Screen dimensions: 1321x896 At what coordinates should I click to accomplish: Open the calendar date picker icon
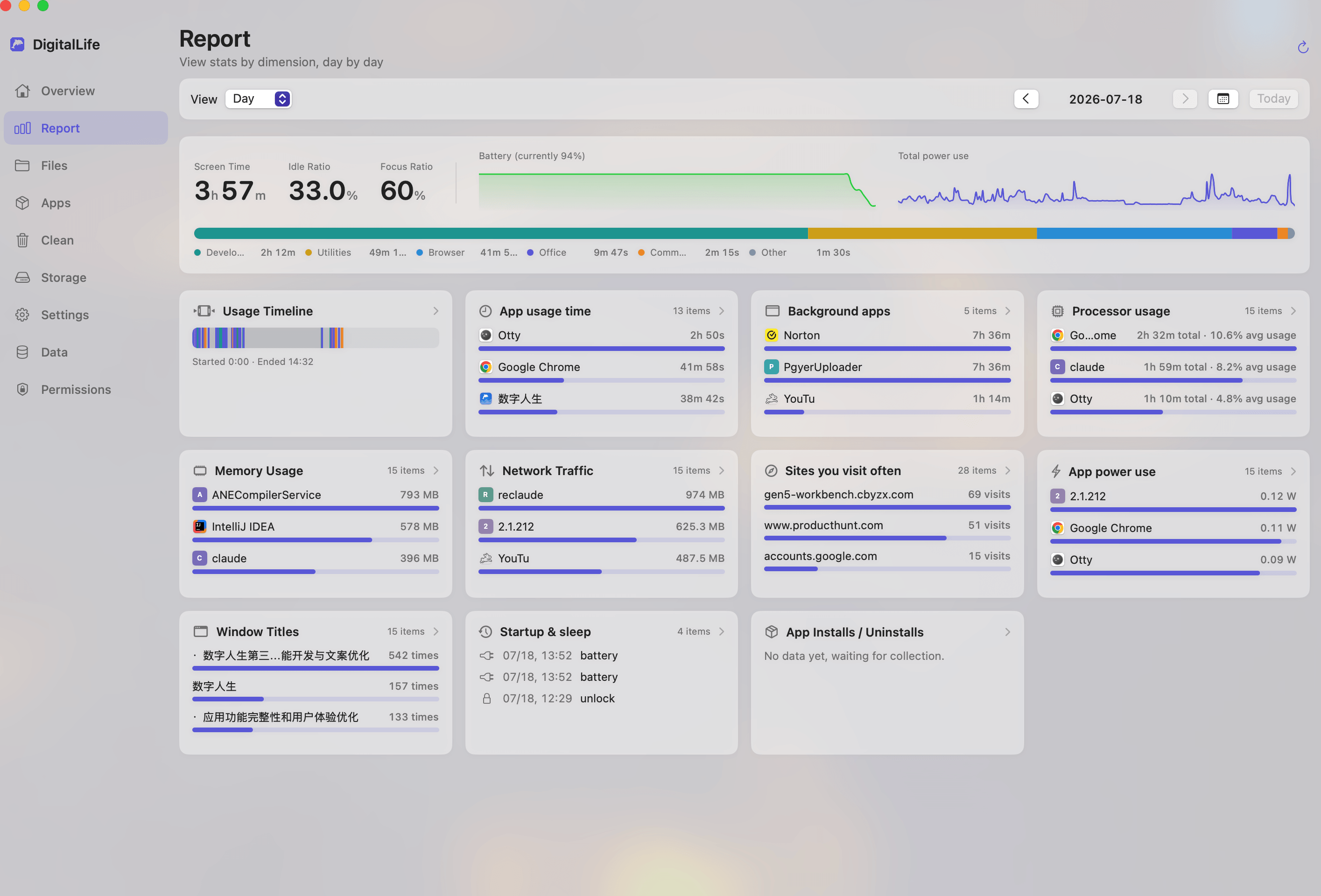click(1223, 99)
